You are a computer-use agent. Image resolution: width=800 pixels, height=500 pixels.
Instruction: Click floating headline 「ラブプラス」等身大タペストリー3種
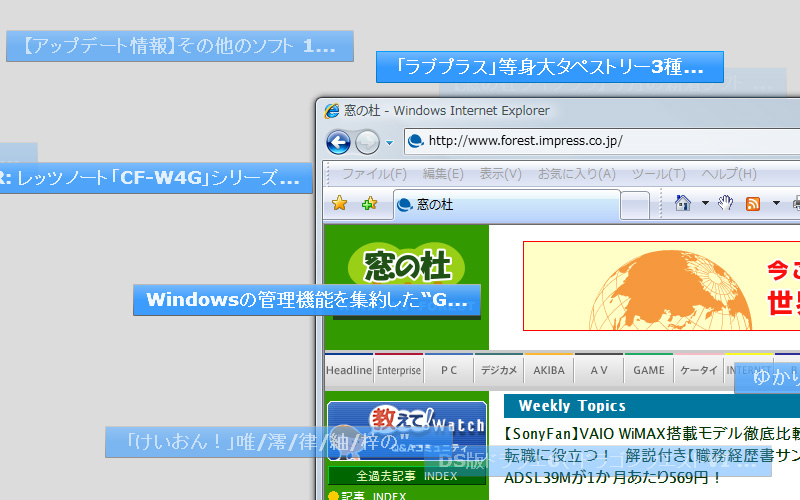tap(550, 67)
